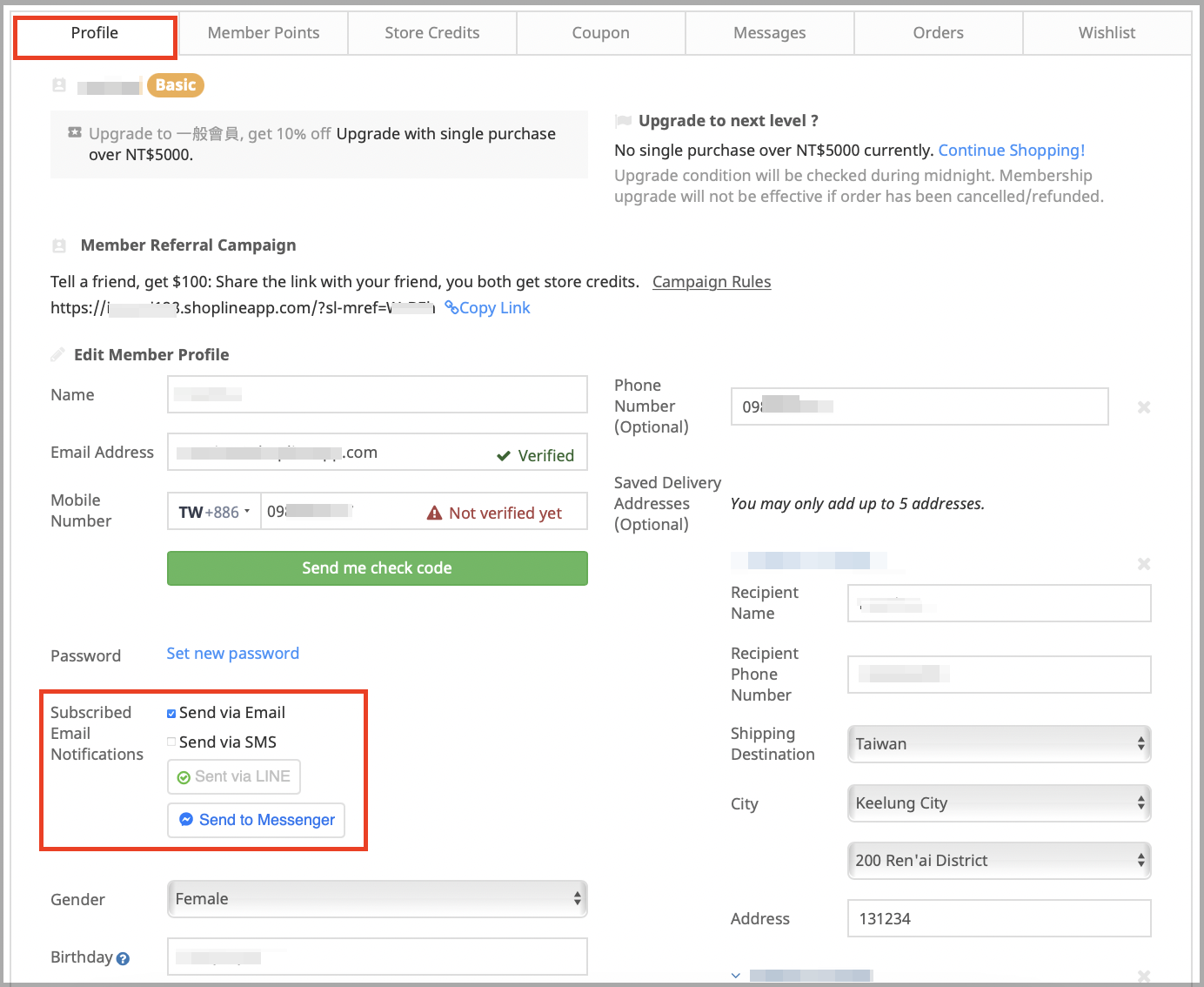The width and height of the screenshot is (1204, 987).
Task: Open the Gender dropdown
Action: [378, 899]
